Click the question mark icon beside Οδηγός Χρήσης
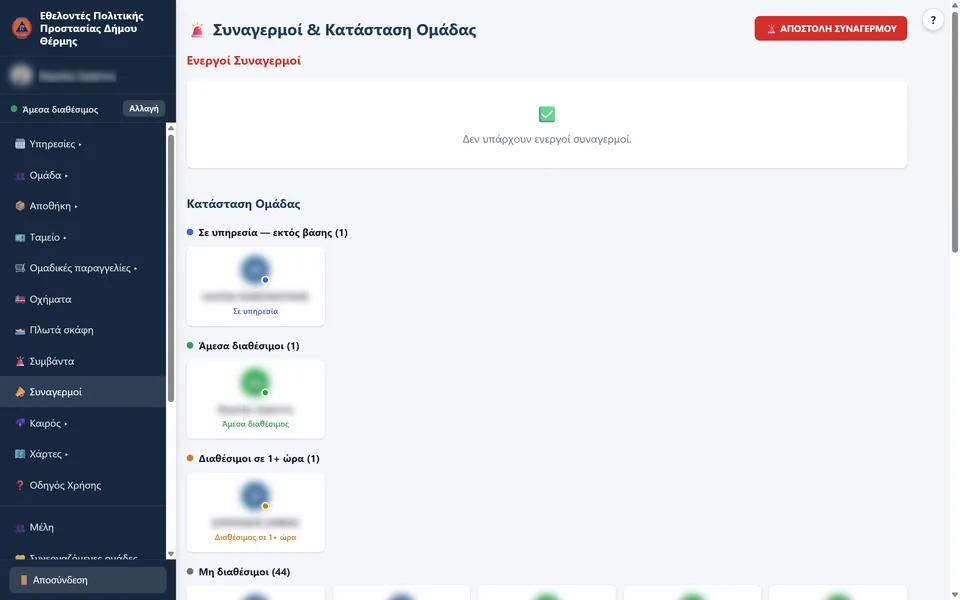 pos(20,486)
